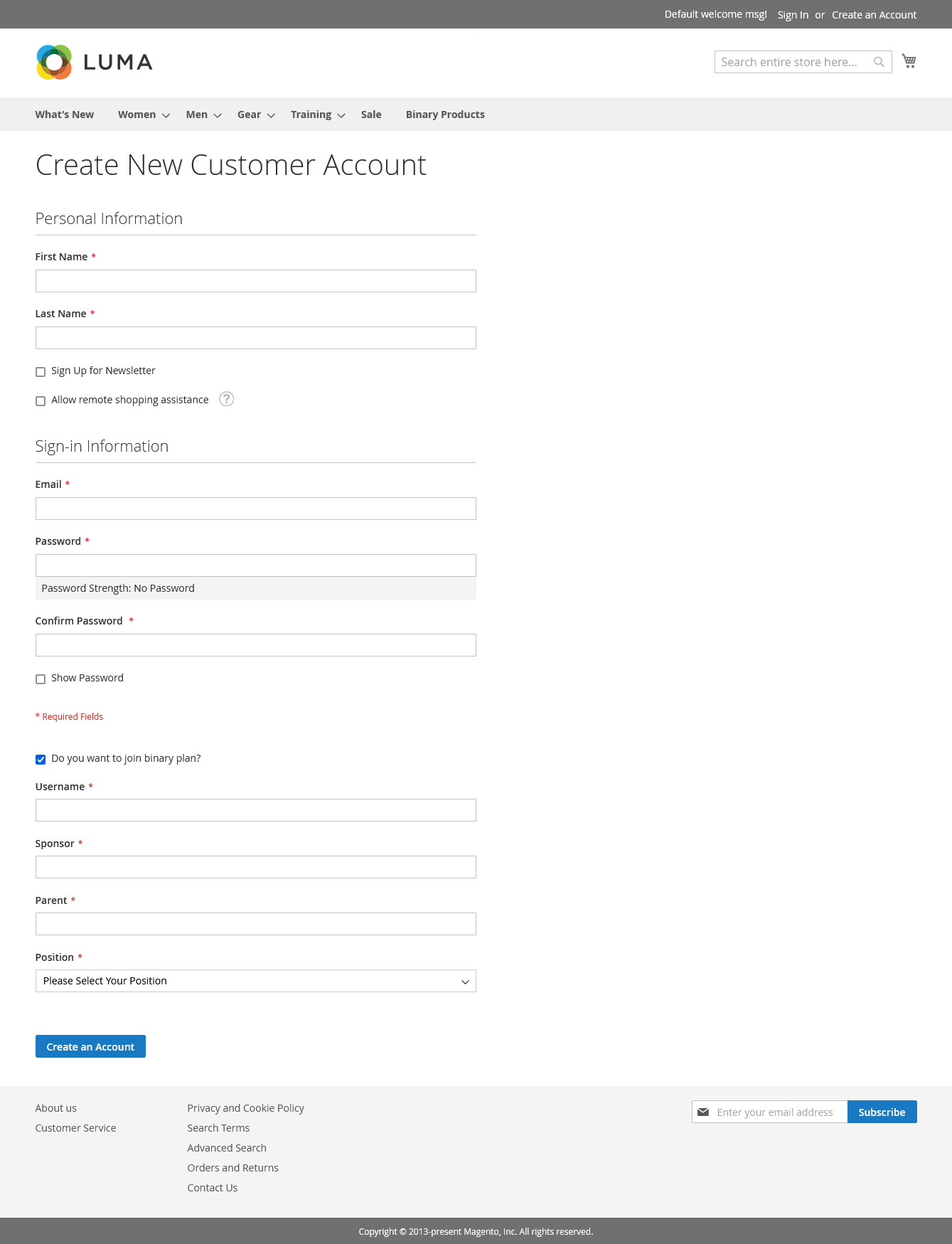The width and height of the screenshot is (952, 1244).
Task: Click the Luma logo icon
Action: [54, 62]
